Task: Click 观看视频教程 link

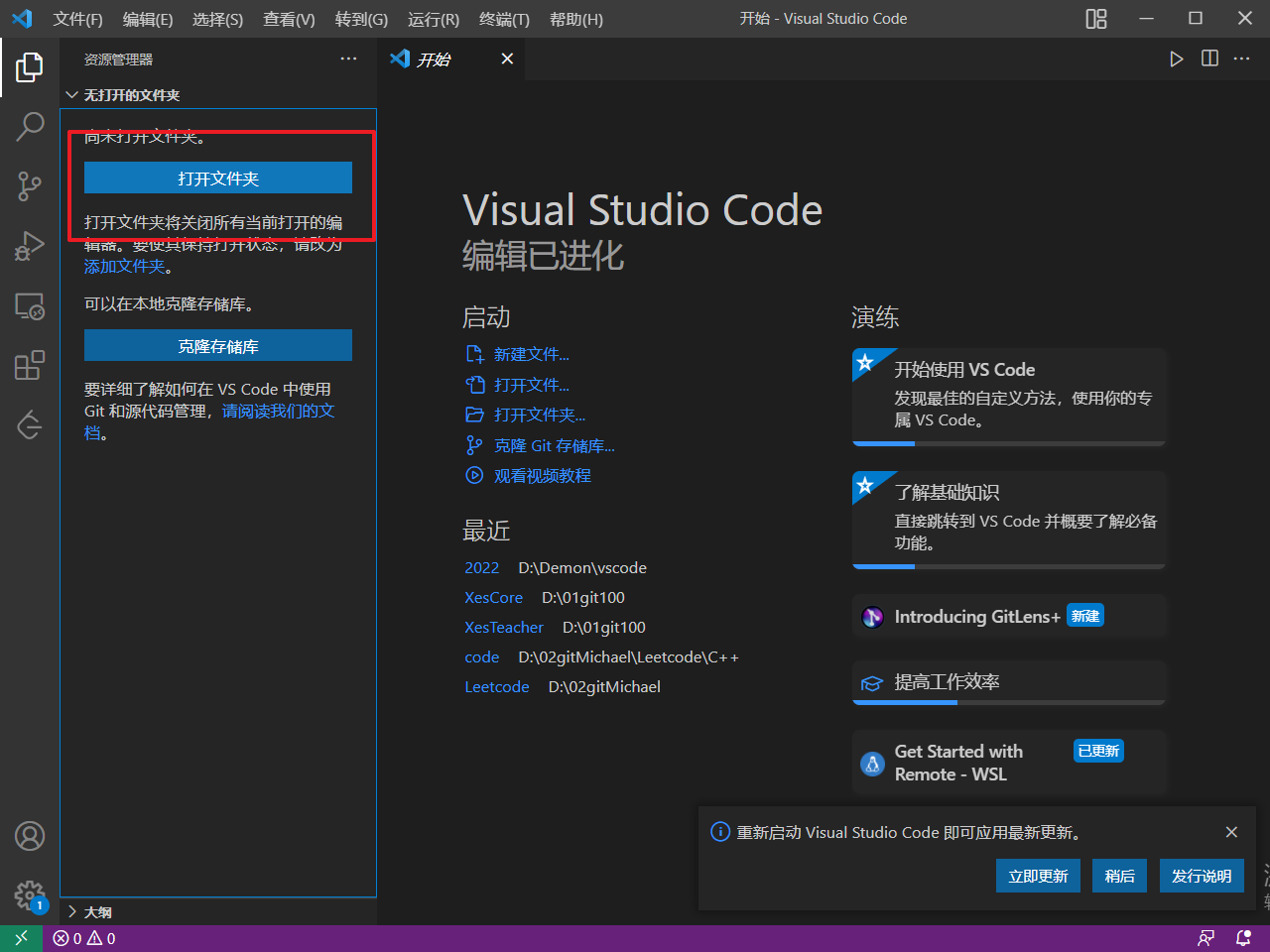Action: (x=529, y=476)
